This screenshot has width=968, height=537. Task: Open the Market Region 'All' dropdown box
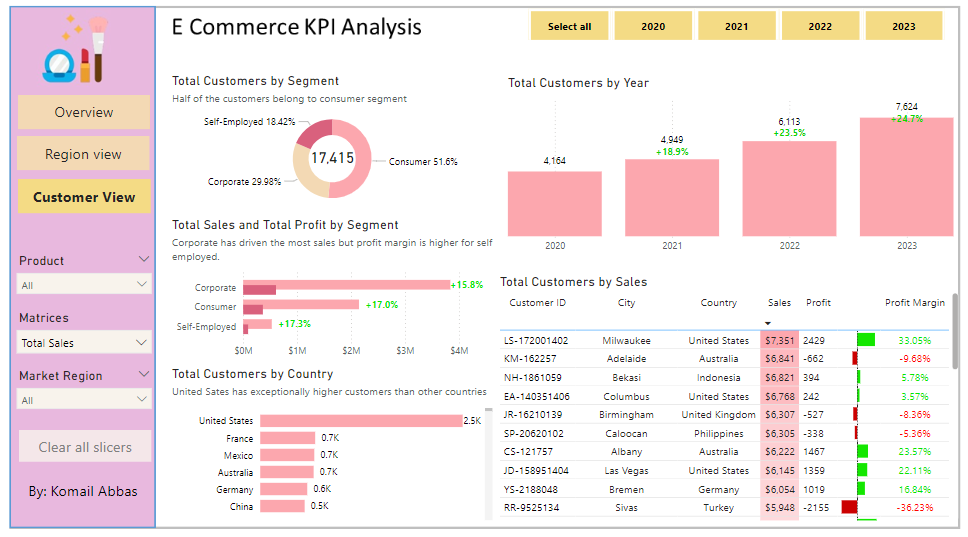click(84, 400)
